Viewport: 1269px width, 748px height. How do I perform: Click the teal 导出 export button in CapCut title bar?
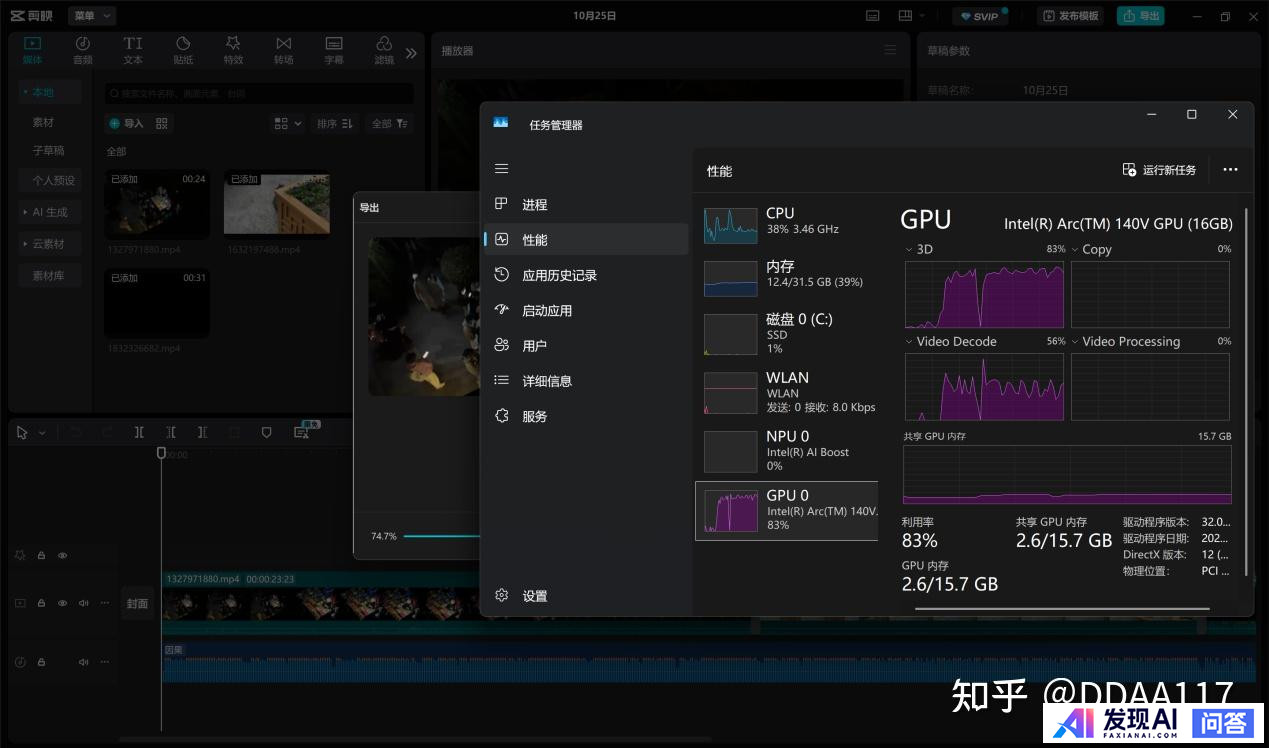click(1141, 16)
